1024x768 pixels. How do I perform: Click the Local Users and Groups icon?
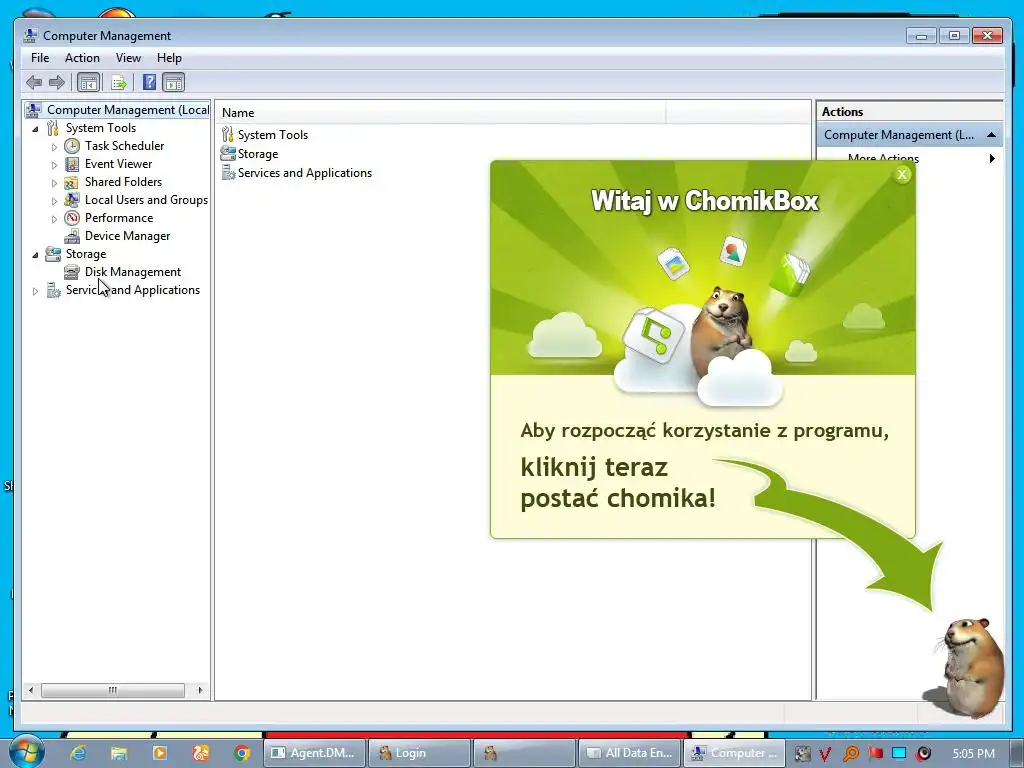point(72,200)
